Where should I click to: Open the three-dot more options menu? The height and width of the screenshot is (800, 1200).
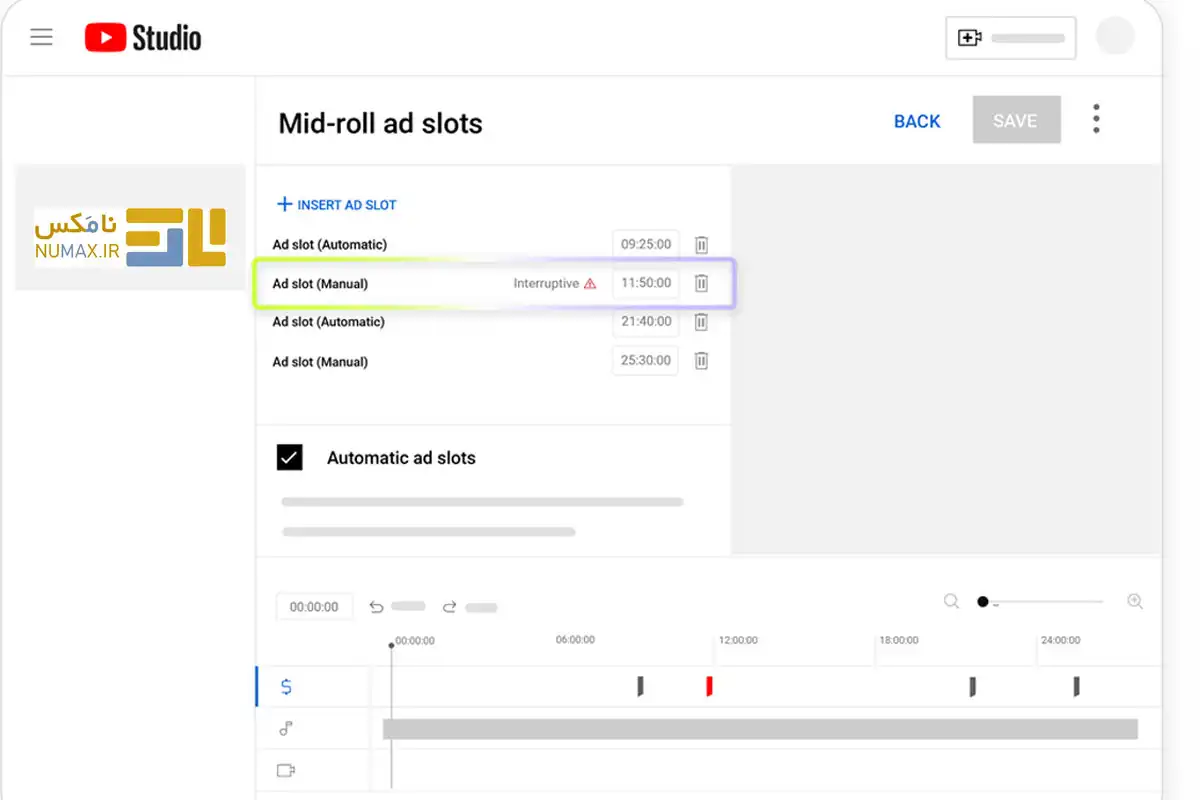1096,119
